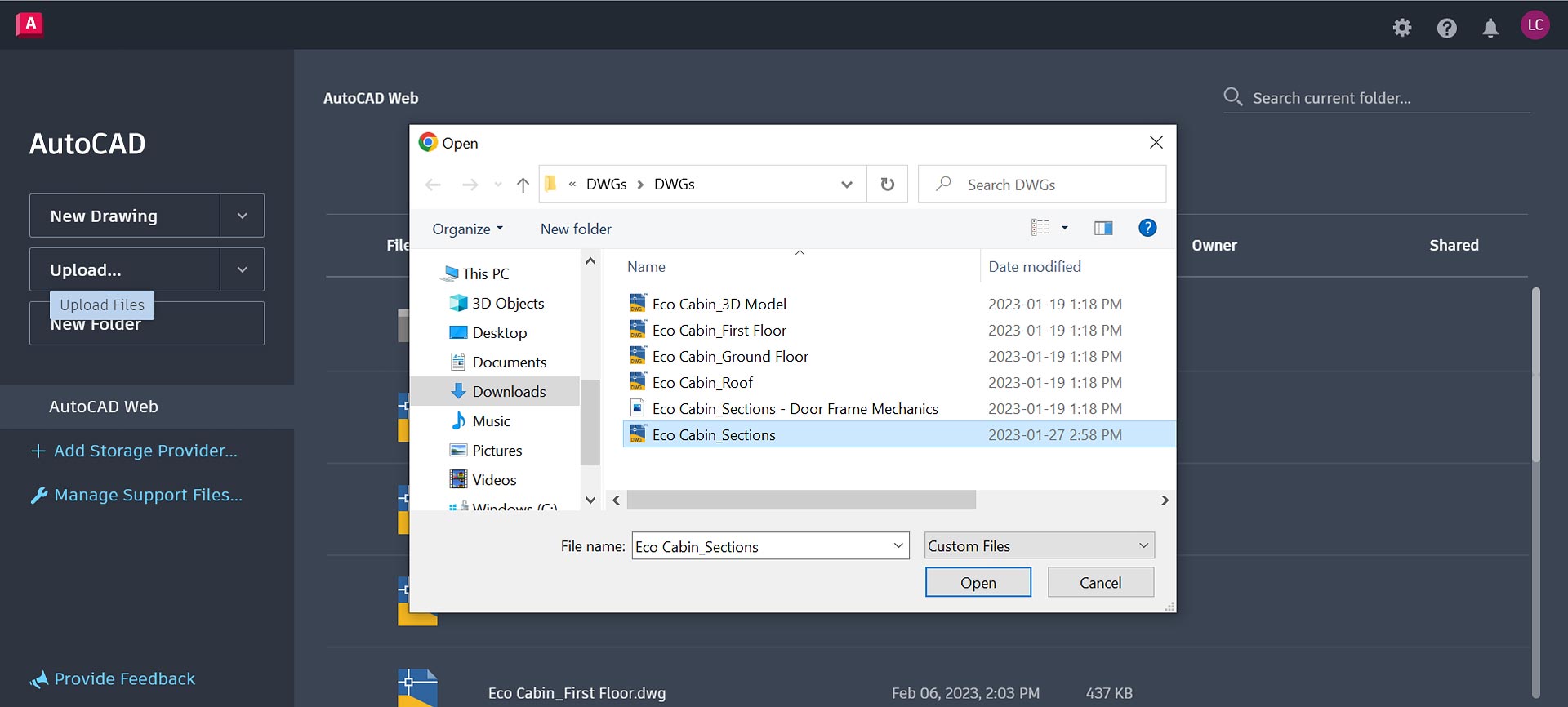Click the Open button

pyautogui.click(x=978, y=583)
